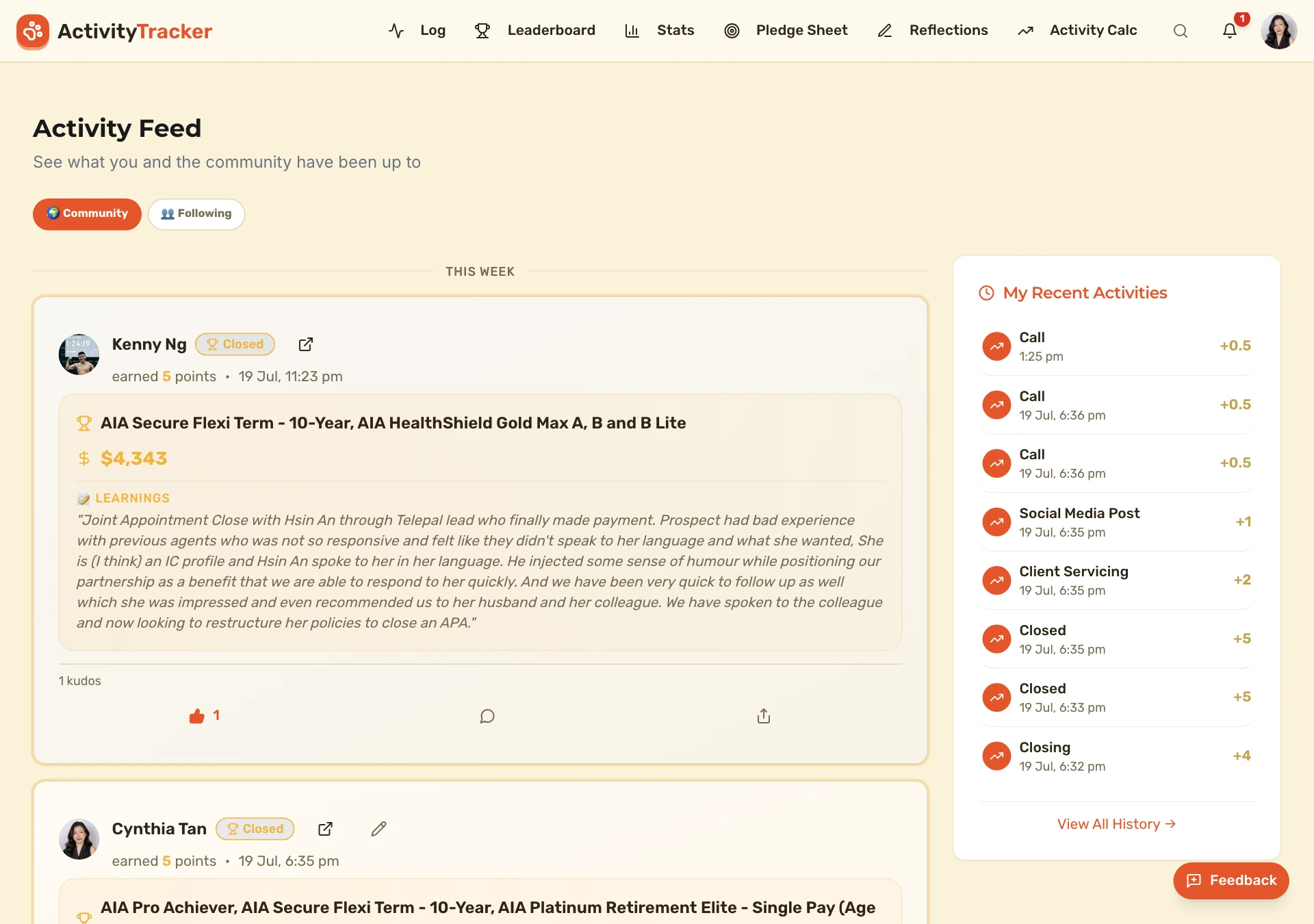Click the ActivityTracker logo icon

tap(33, 31)
